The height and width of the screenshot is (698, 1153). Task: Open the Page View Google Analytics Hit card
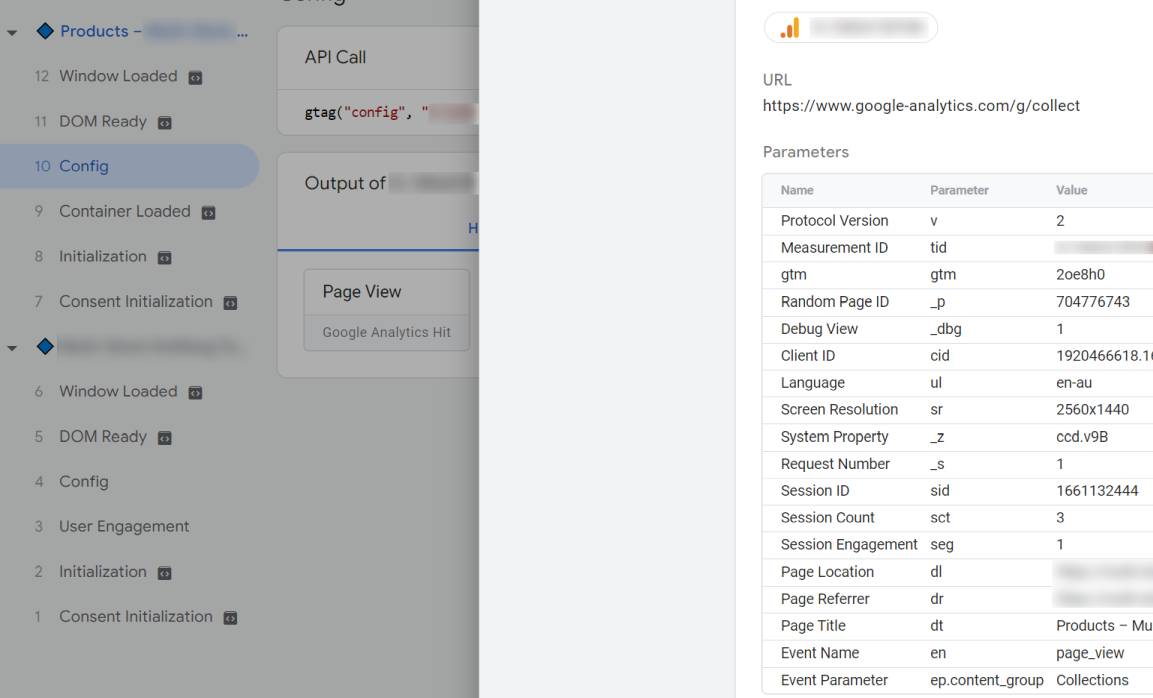pos(387,310)
